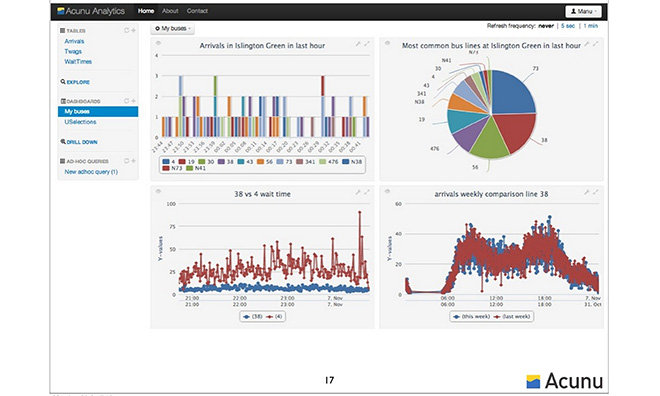Select the USelections dashboard

pos(80,122)
